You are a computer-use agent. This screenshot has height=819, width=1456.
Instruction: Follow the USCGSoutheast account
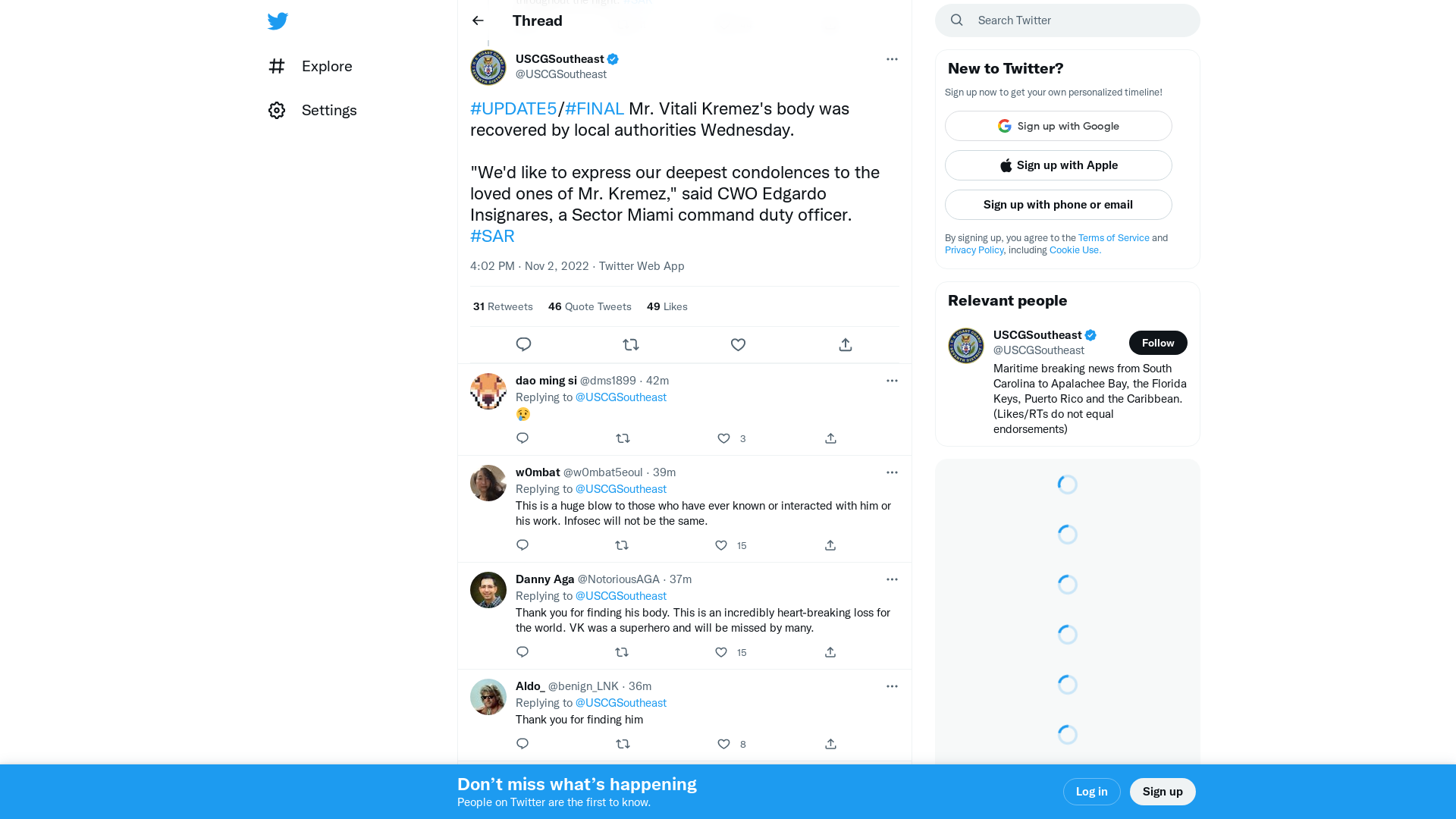1157,343
